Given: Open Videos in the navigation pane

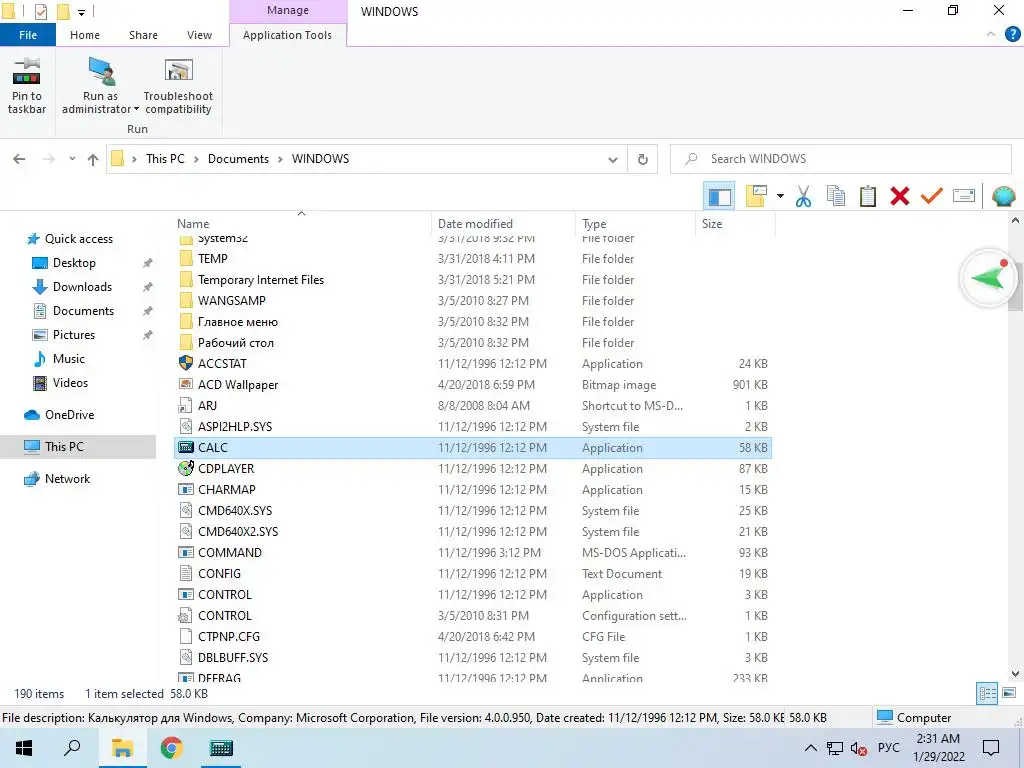Looking at the screenshot, I should click(70, 383).
